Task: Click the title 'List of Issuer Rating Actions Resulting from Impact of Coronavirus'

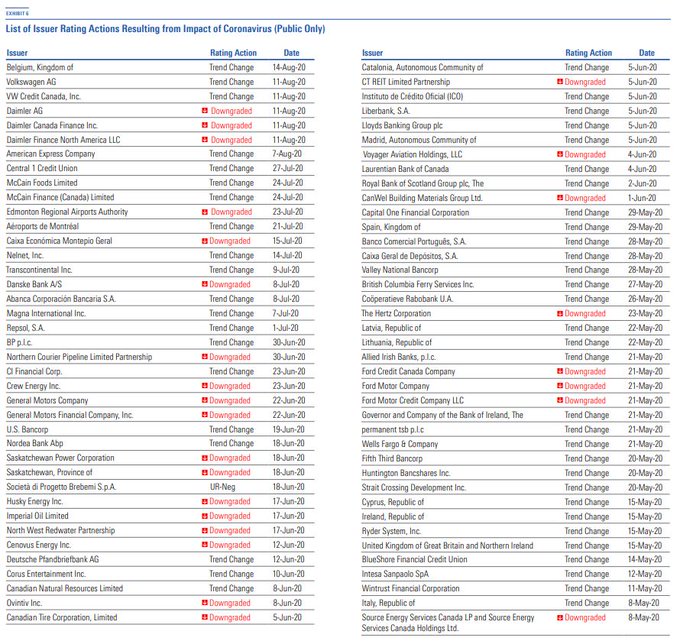Action: [x=165, y=29]
